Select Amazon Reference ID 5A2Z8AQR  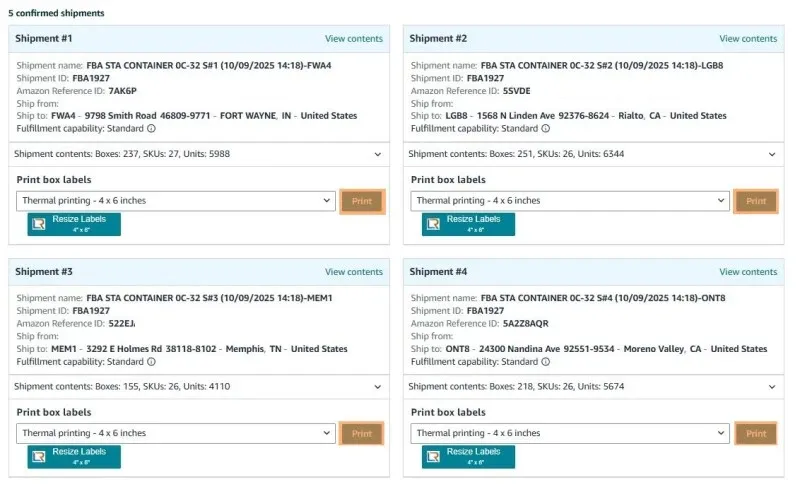526,323
